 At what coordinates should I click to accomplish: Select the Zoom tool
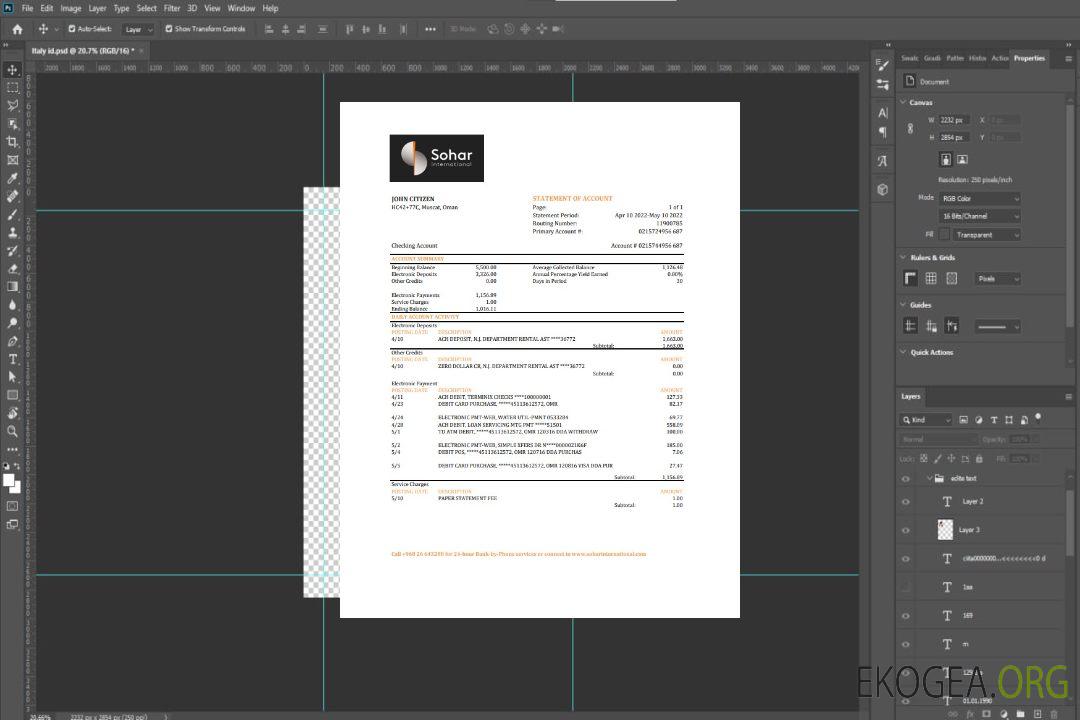tap(12, 431)
